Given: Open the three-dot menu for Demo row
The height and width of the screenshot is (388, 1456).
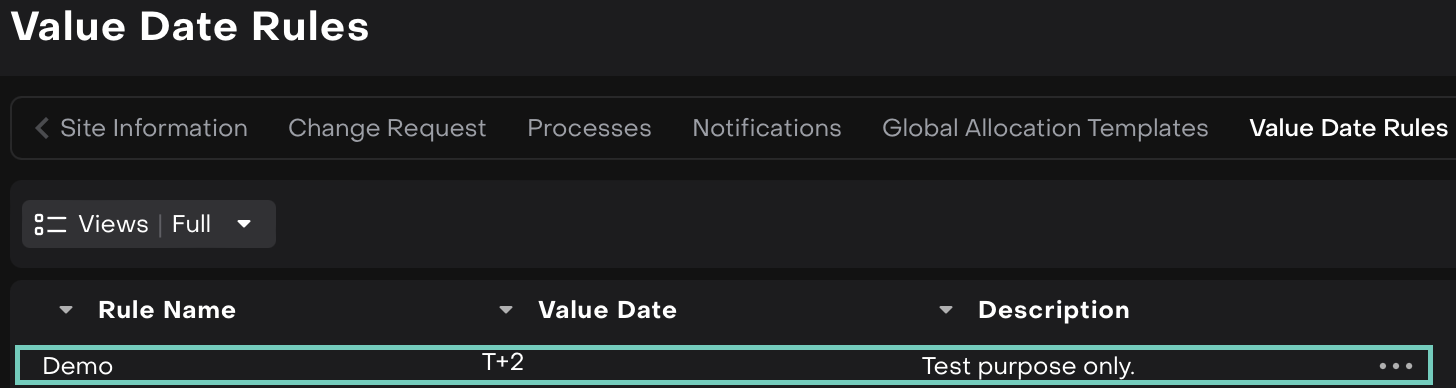Looking at the screenshot, I should click(1396, 366).
